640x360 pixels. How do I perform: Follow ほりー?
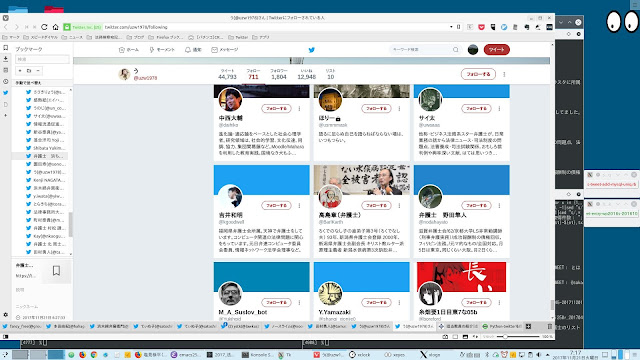(376, 109)
